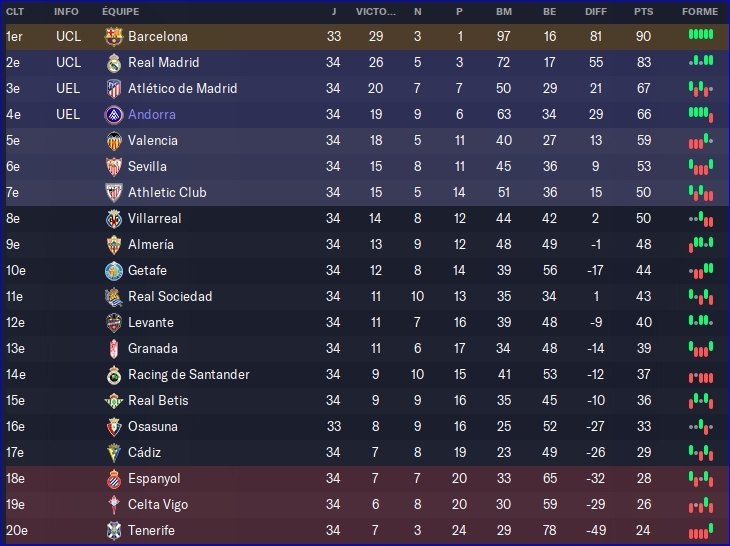Click the FORME column header
Viewport: 730px width, 546px height.
point(700,12)
